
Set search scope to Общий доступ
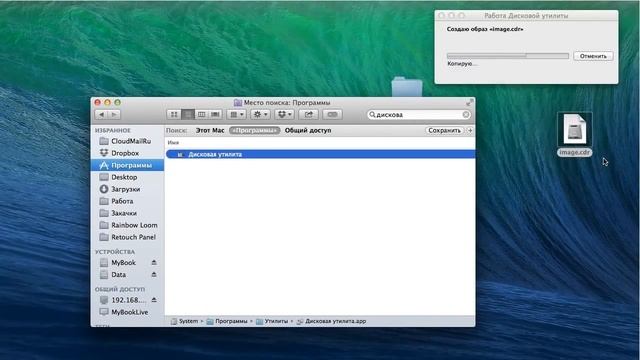coord(308,130)
